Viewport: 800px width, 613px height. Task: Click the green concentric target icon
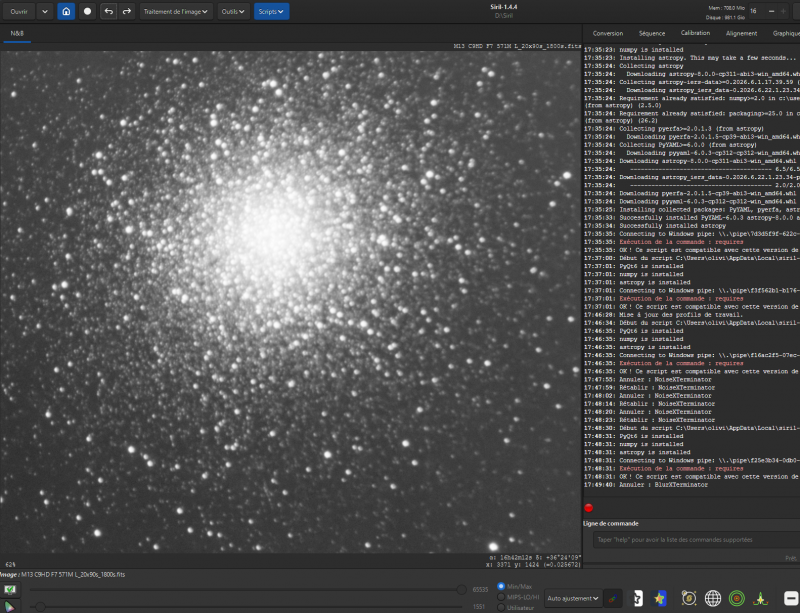point(737,598)
